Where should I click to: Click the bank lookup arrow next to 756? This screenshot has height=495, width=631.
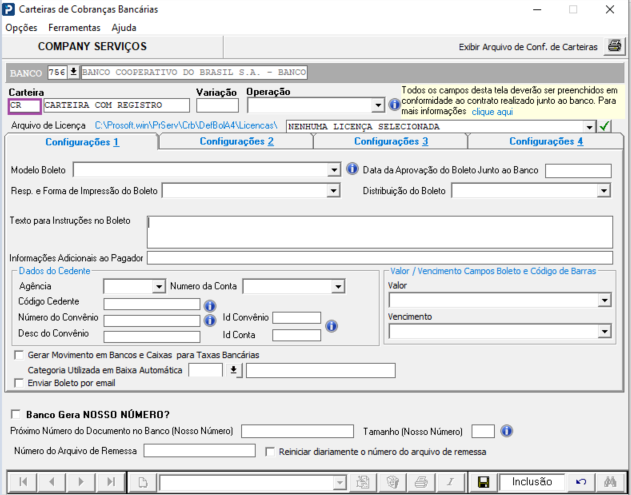[x=73, y=72]
